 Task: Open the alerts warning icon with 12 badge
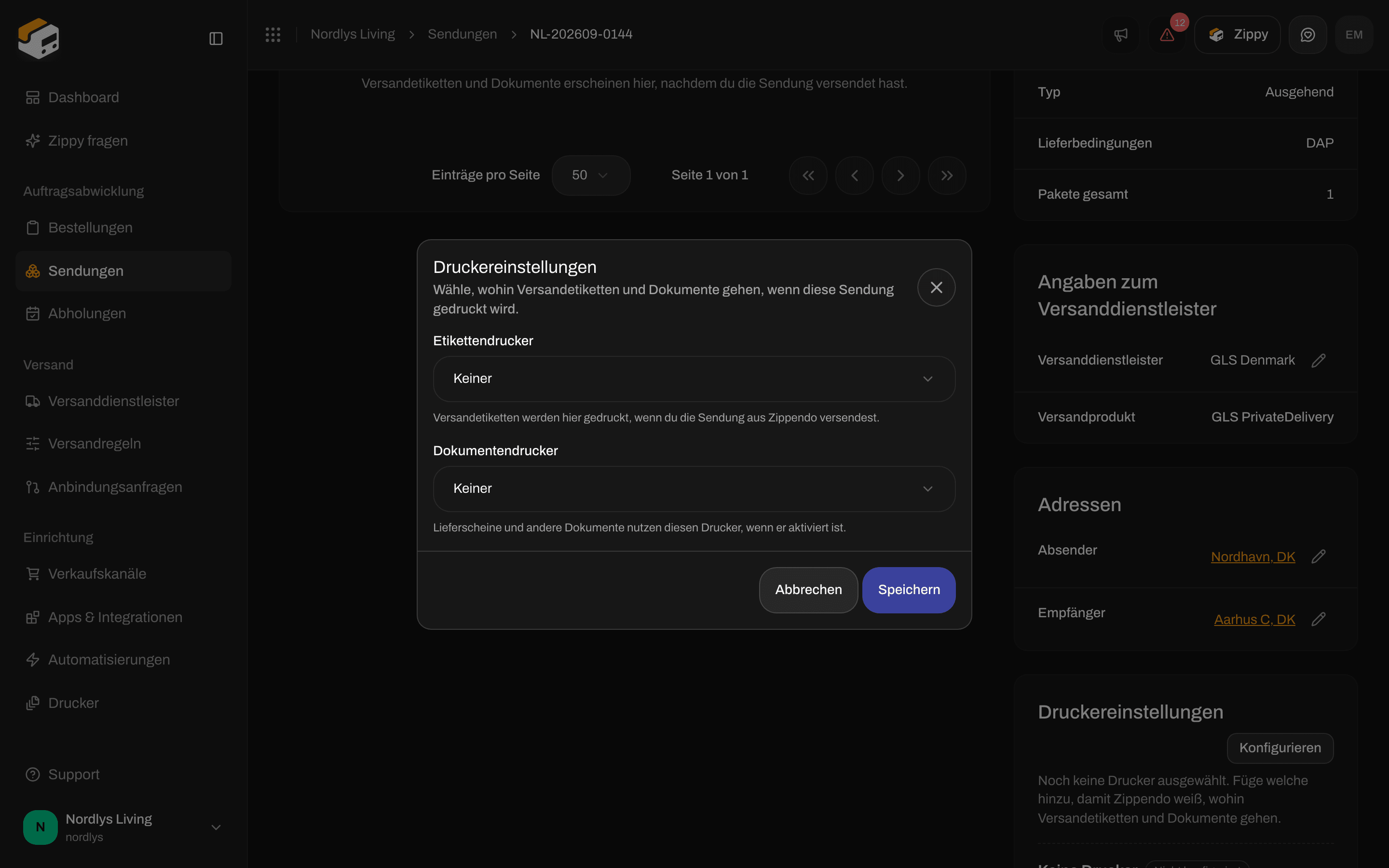(1167, 35)
